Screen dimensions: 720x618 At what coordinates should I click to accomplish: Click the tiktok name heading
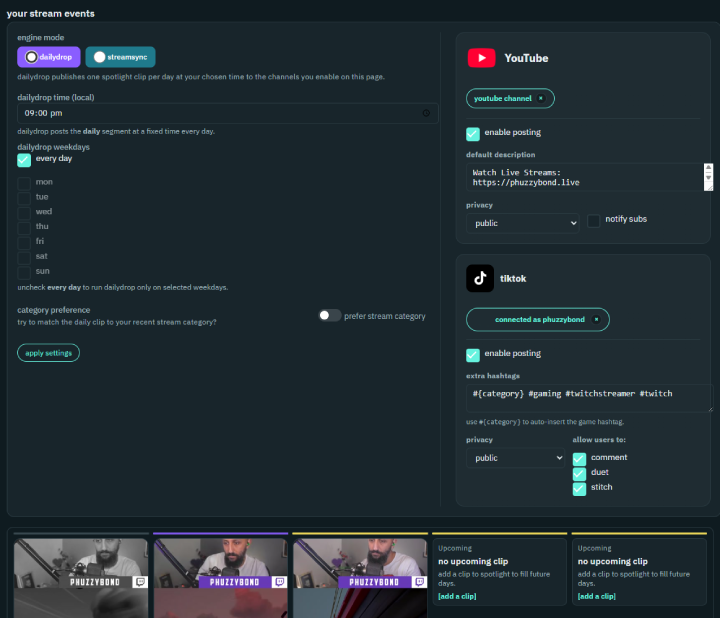[513, 278]
